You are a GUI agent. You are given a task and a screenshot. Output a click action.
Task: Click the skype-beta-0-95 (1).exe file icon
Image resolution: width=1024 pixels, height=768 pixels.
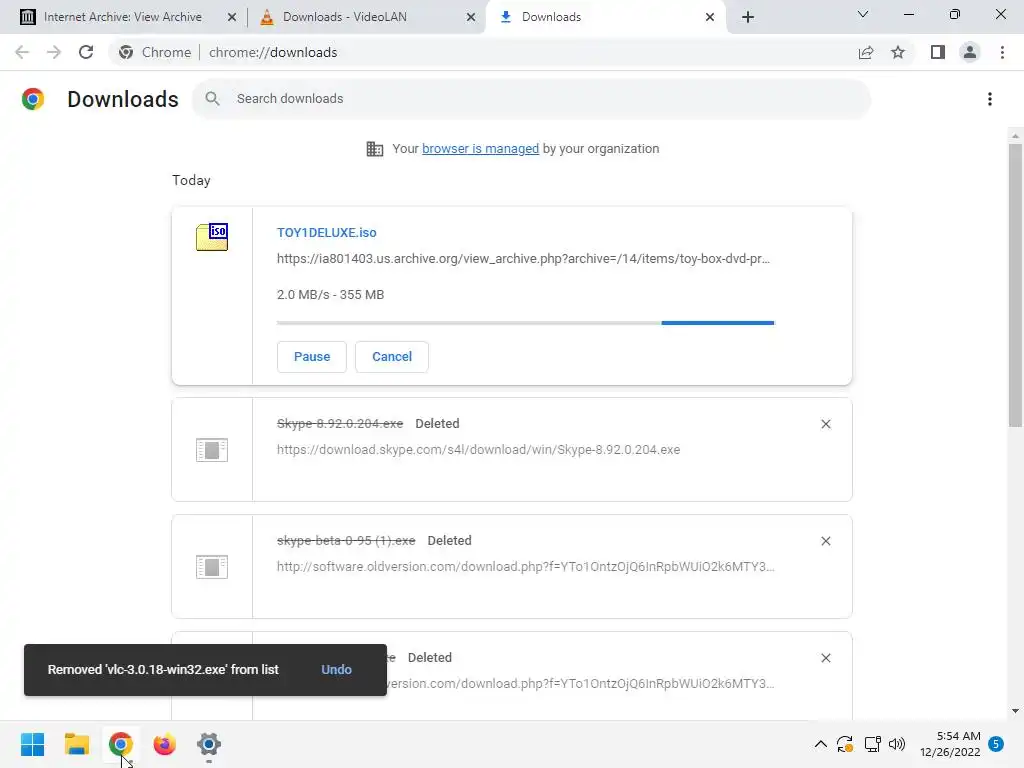coord(212,567)
